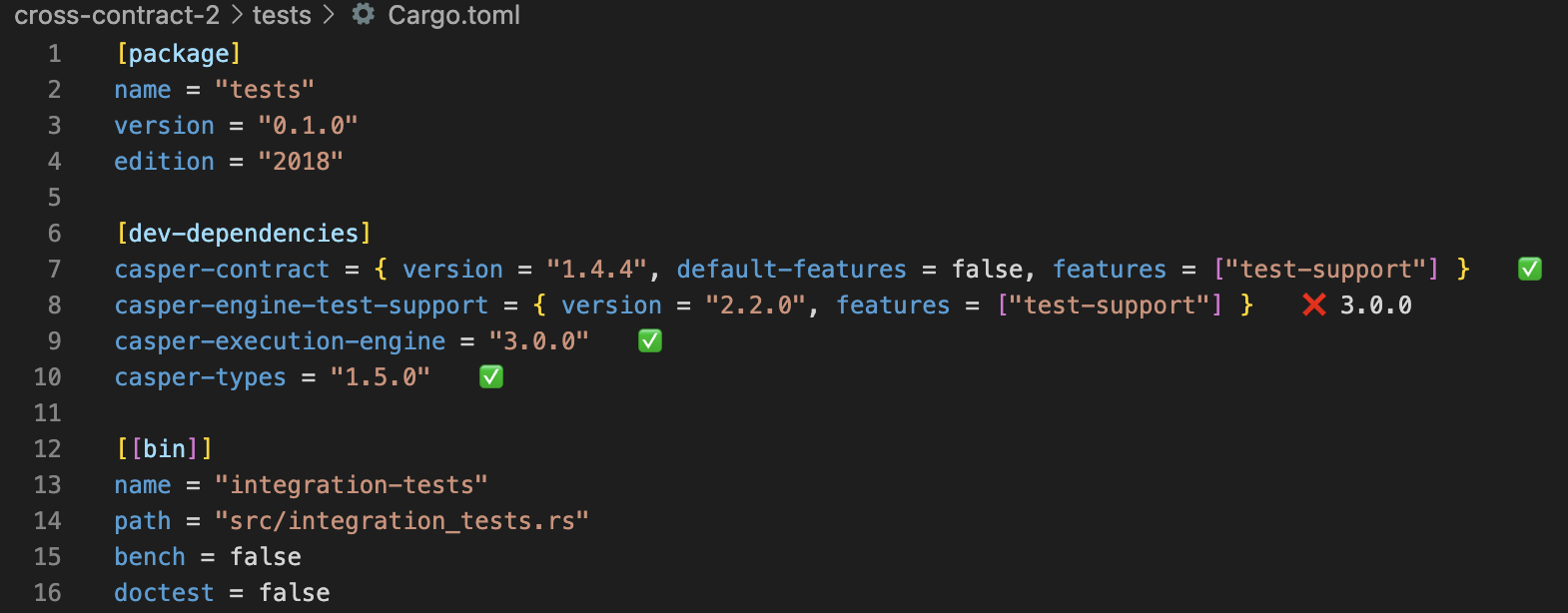Image resolution: width=1568 pixels, height=613 pixels.
Task: Click the false value on doctest line
Action: coord(294,593)
